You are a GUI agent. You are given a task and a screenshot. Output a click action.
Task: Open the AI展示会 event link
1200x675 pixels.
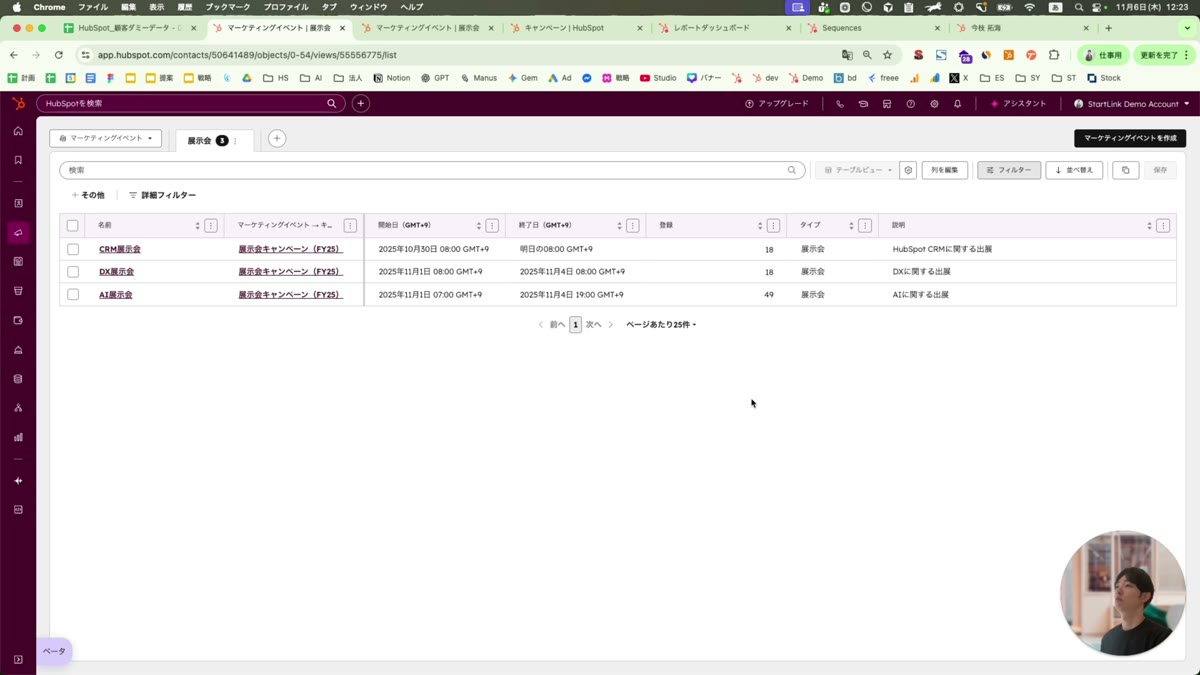coord(115,295)
